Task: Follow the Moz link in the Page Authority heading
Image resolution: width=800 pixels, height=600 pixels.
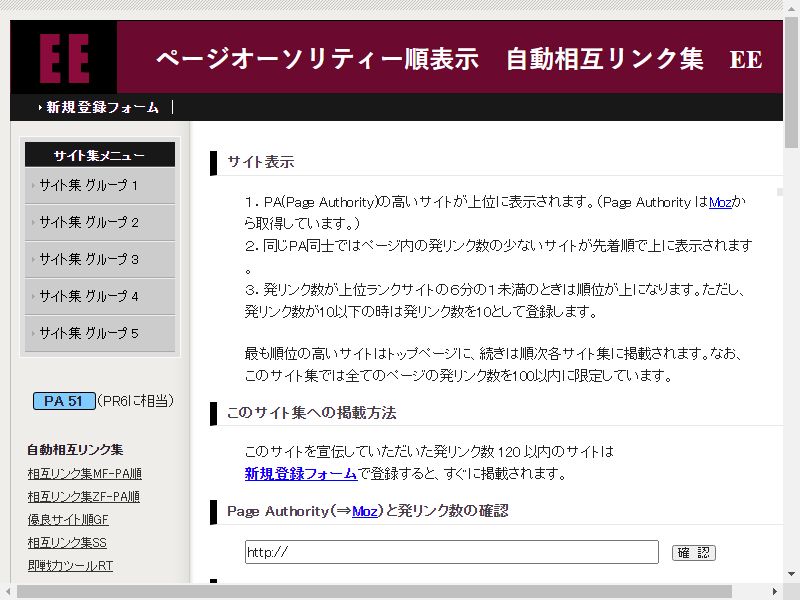Action: [365, 511]
